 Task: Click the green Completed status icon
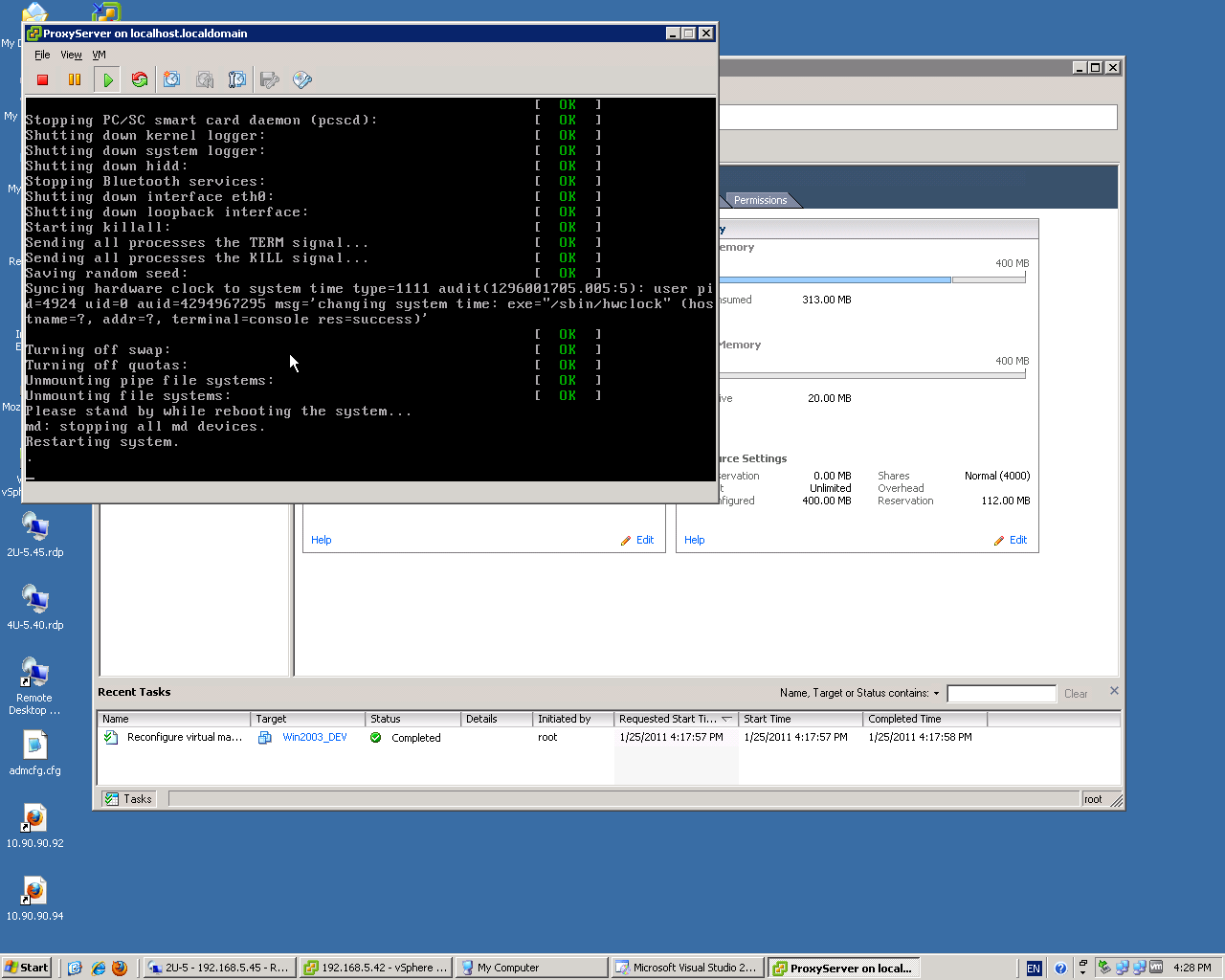click(x=376, y=738)
